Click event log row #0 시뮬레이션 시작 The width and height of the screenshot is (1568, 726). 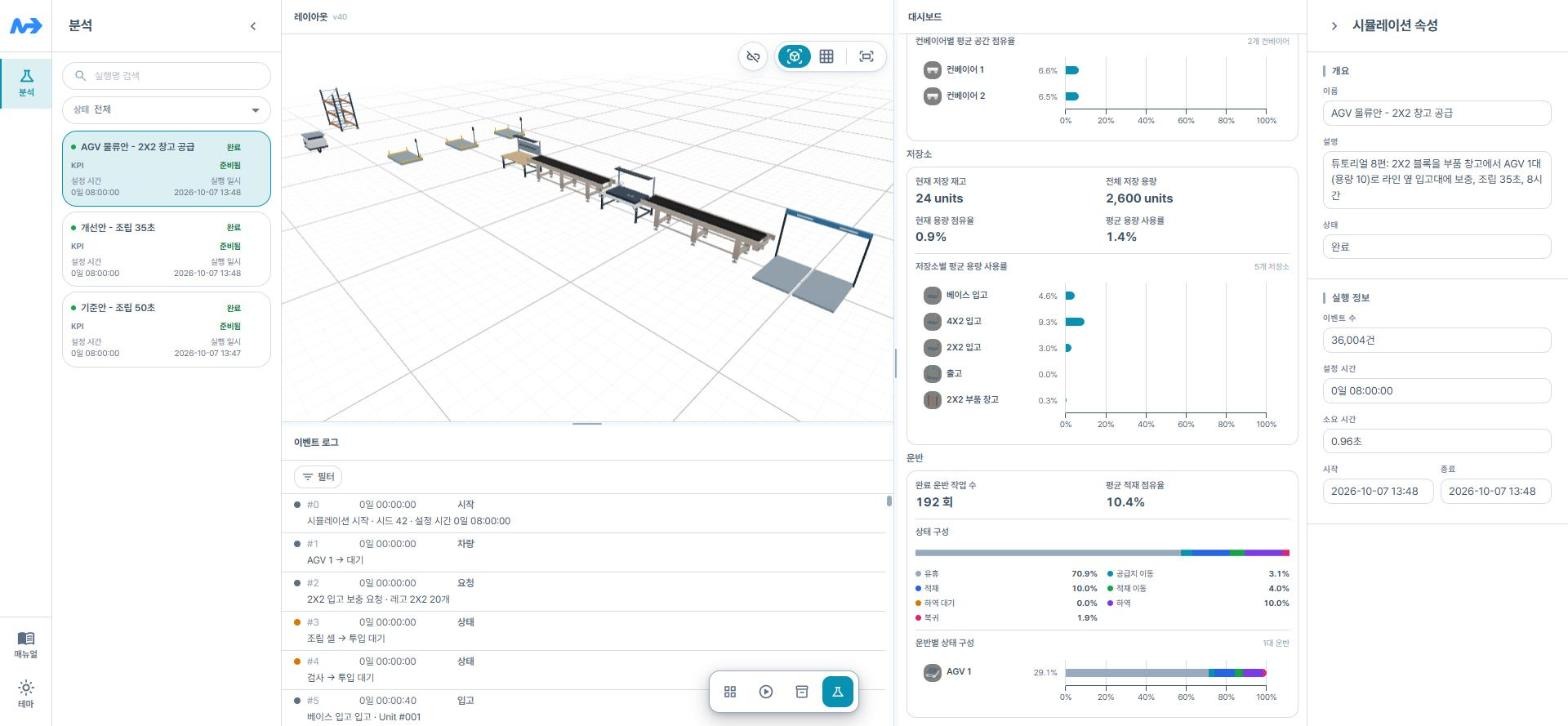pos(584,513)
